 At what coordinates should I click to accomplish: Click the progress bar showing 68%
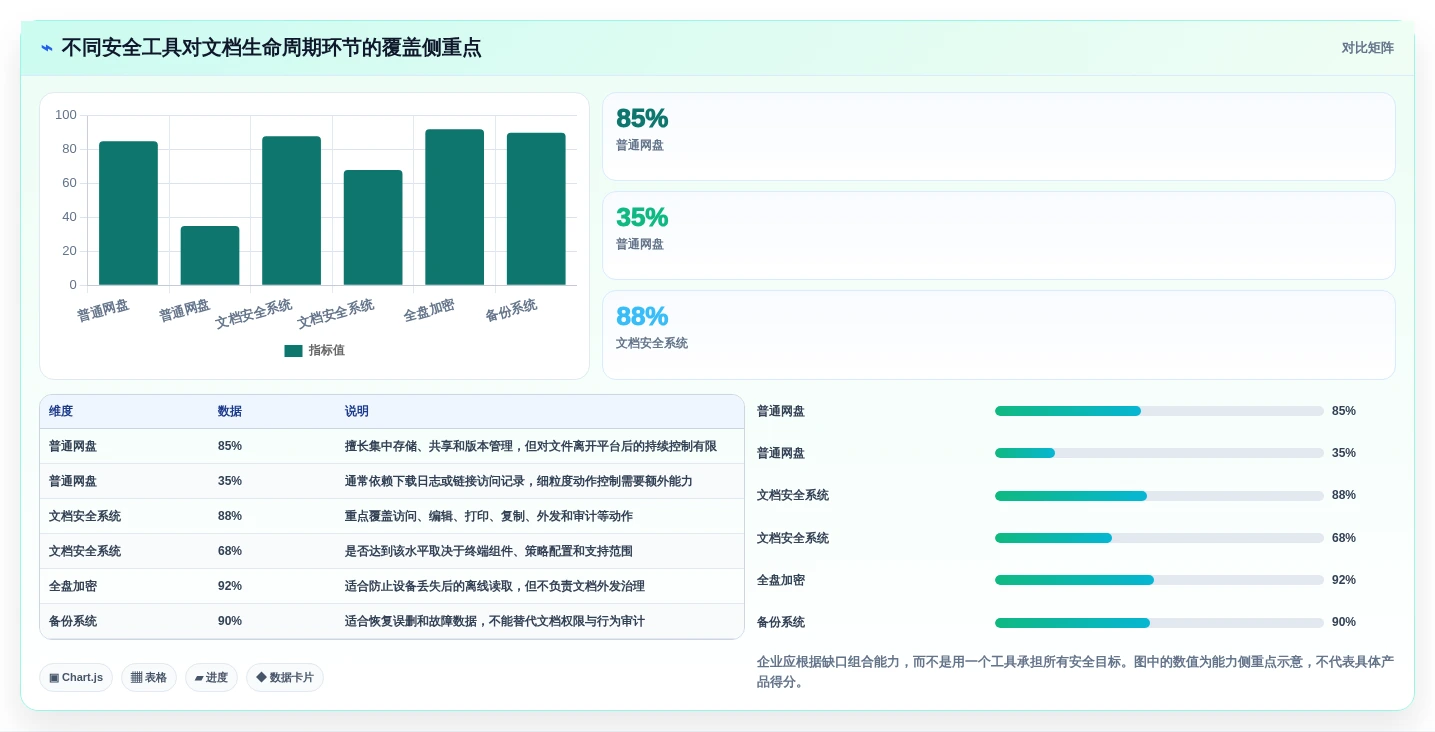pos(1159,538)
